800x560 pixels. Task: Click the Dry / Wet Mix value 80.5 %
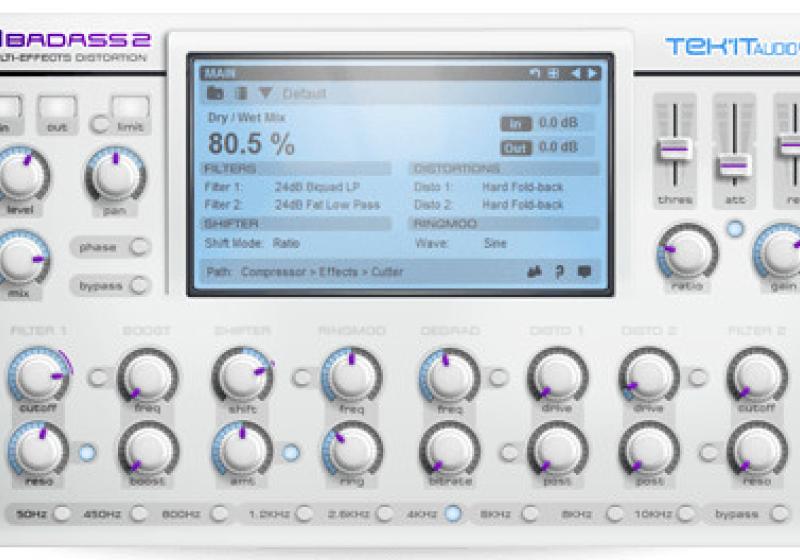[x=251, y=144]
